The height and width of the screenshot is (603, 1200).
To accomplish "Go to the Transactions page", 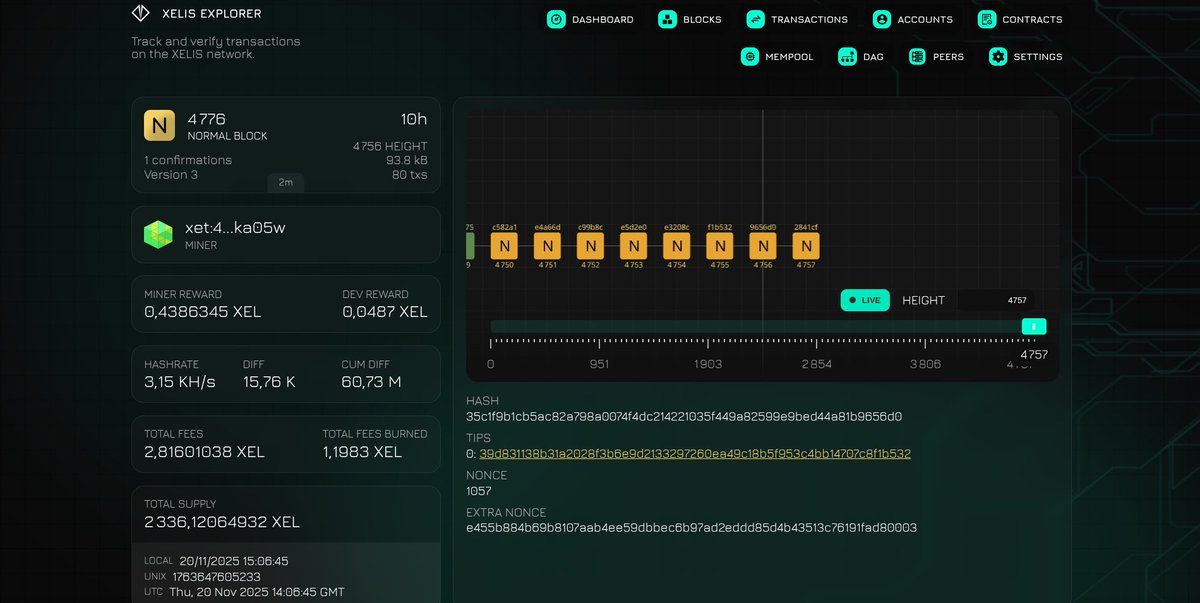I will pos(809,20).
